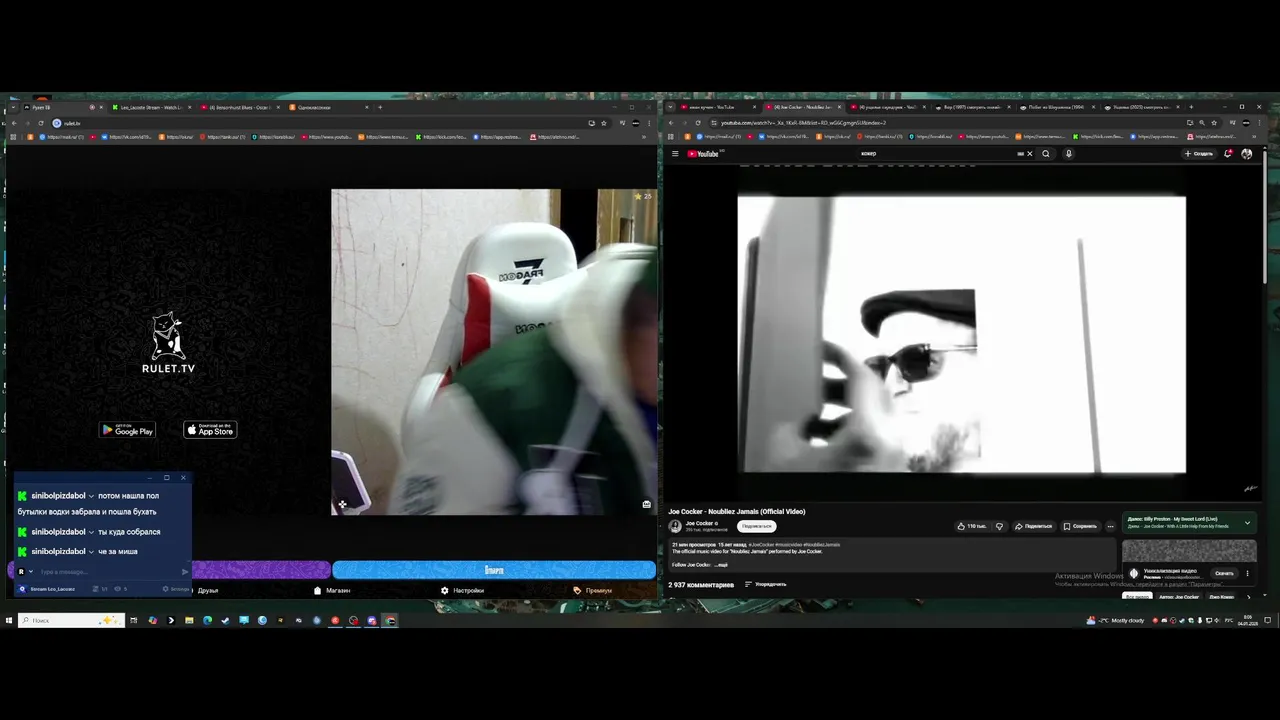Expand video description with ...ещё

(722, 565)
